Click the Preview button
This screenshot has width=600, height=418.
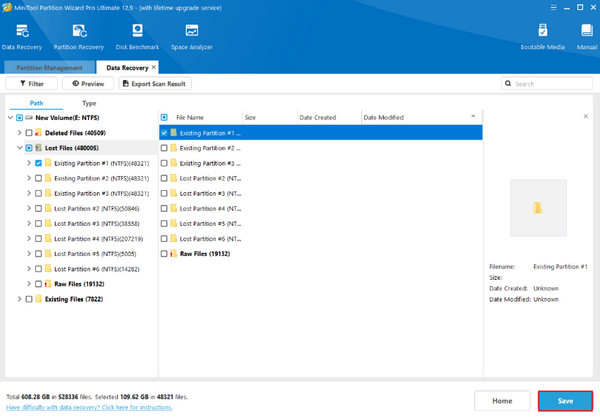point(88,83)
